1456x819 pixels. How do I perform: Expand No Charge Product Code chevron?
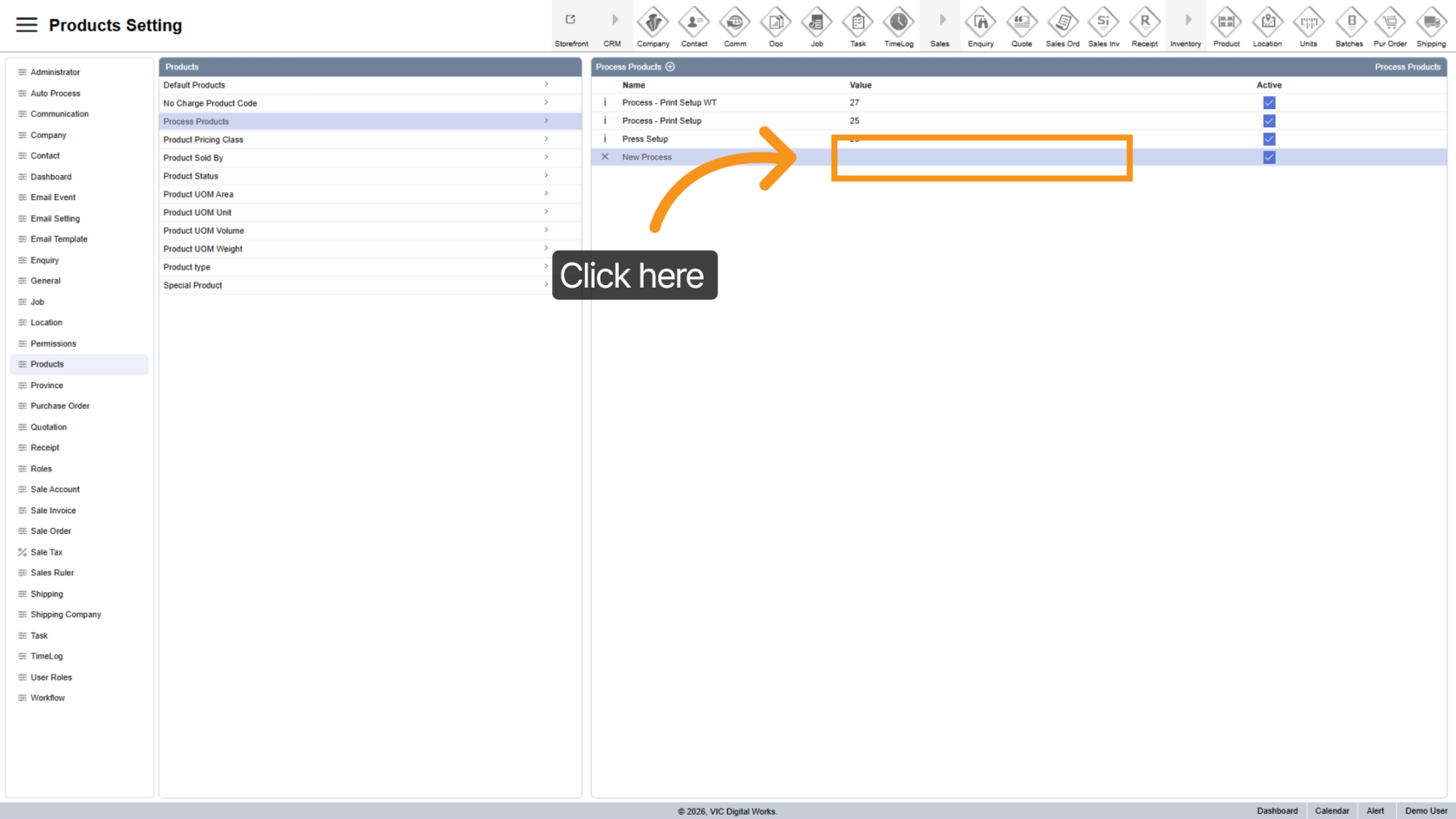point(546,103)
